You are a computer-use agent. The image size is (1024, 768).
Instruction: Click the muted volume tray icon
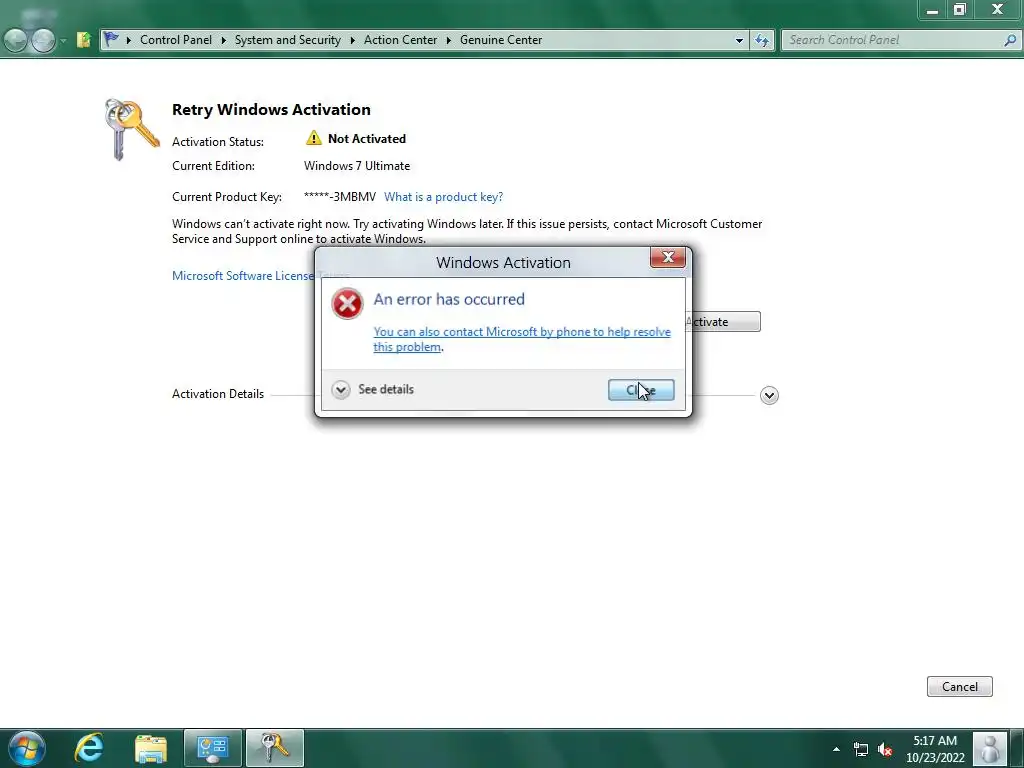click(885, 750)
